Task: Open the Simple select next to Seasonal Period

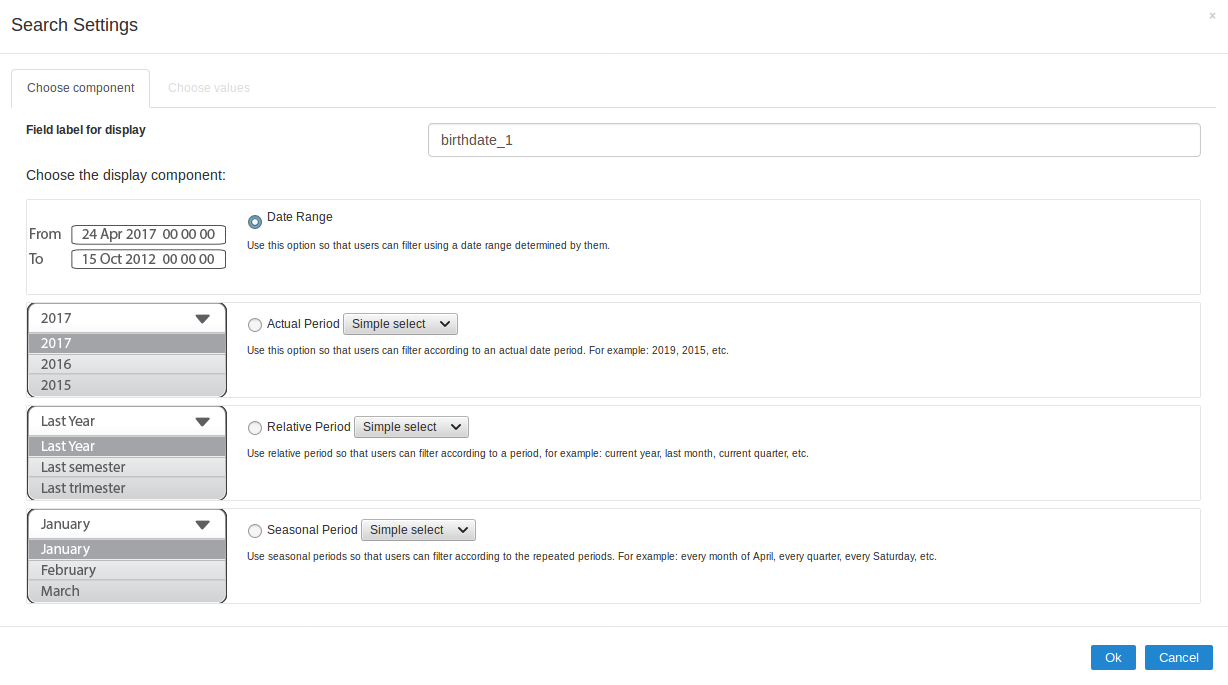Action: [x=418, y=530]
